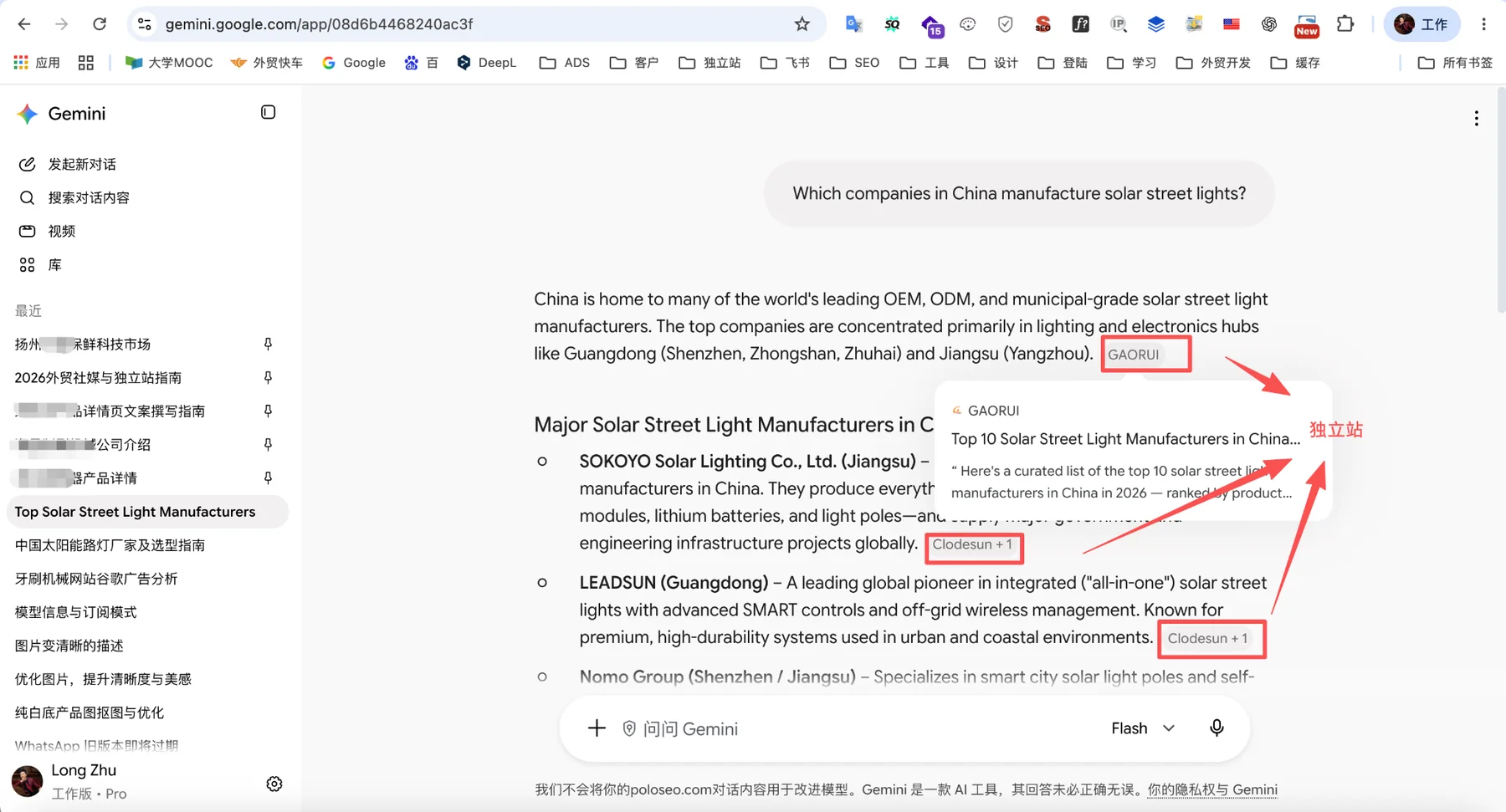Bookmark this page with the star icon
The width and height of the screenshot is (1506, 812).
click(x=802, y=24)
